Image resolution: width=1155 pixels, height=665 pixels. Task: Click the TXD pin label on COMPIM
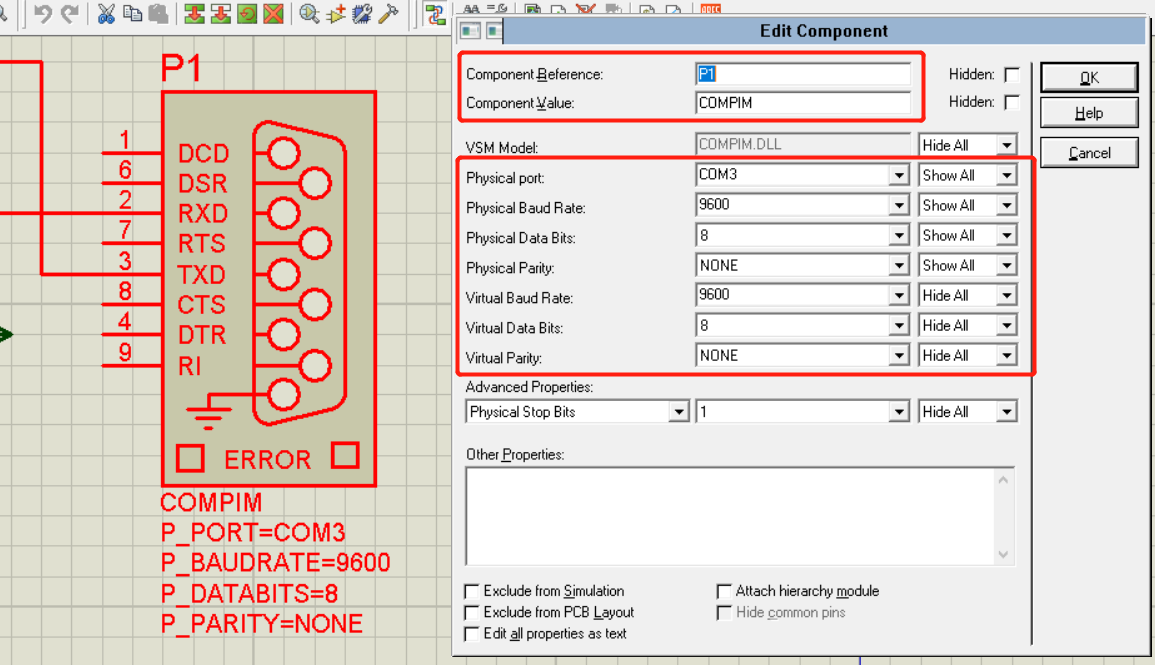pos(202,275)
